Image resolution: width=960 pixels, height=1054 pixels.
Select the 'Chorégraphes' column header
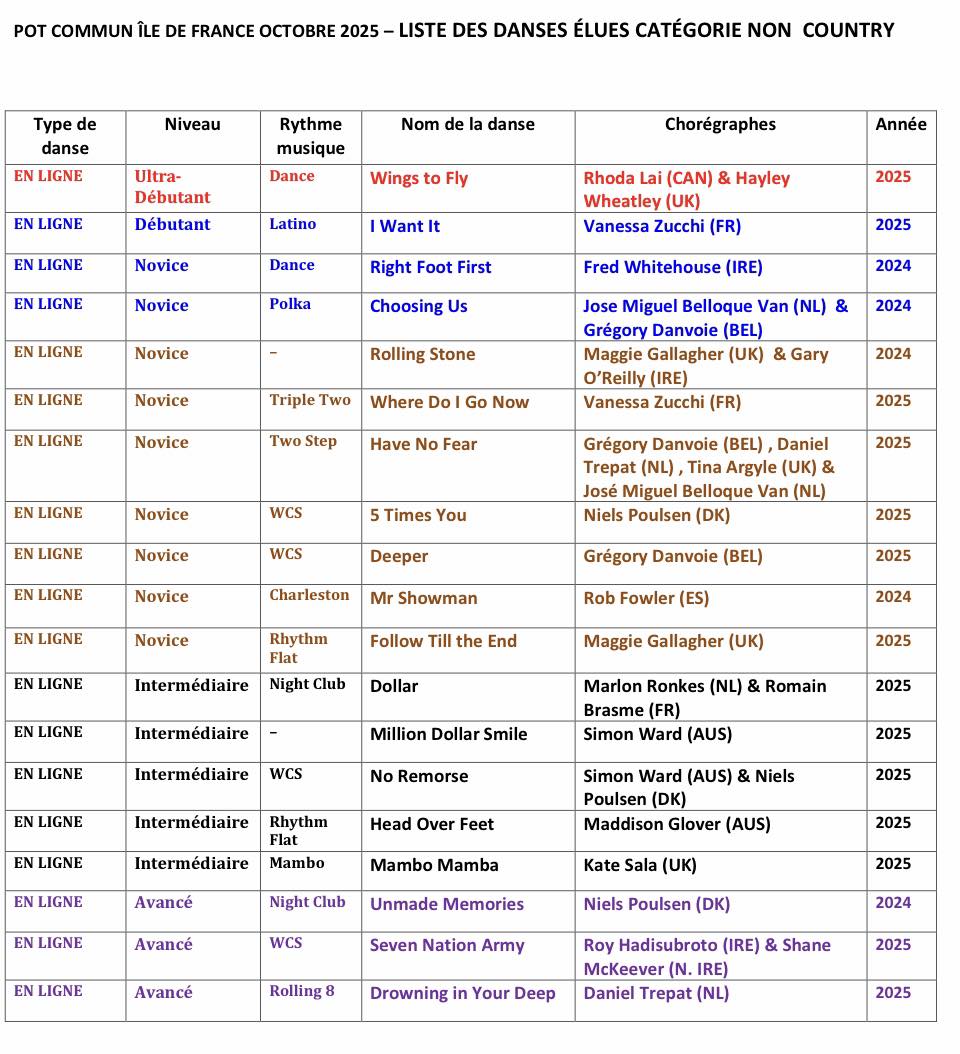[x=720, y=125]
